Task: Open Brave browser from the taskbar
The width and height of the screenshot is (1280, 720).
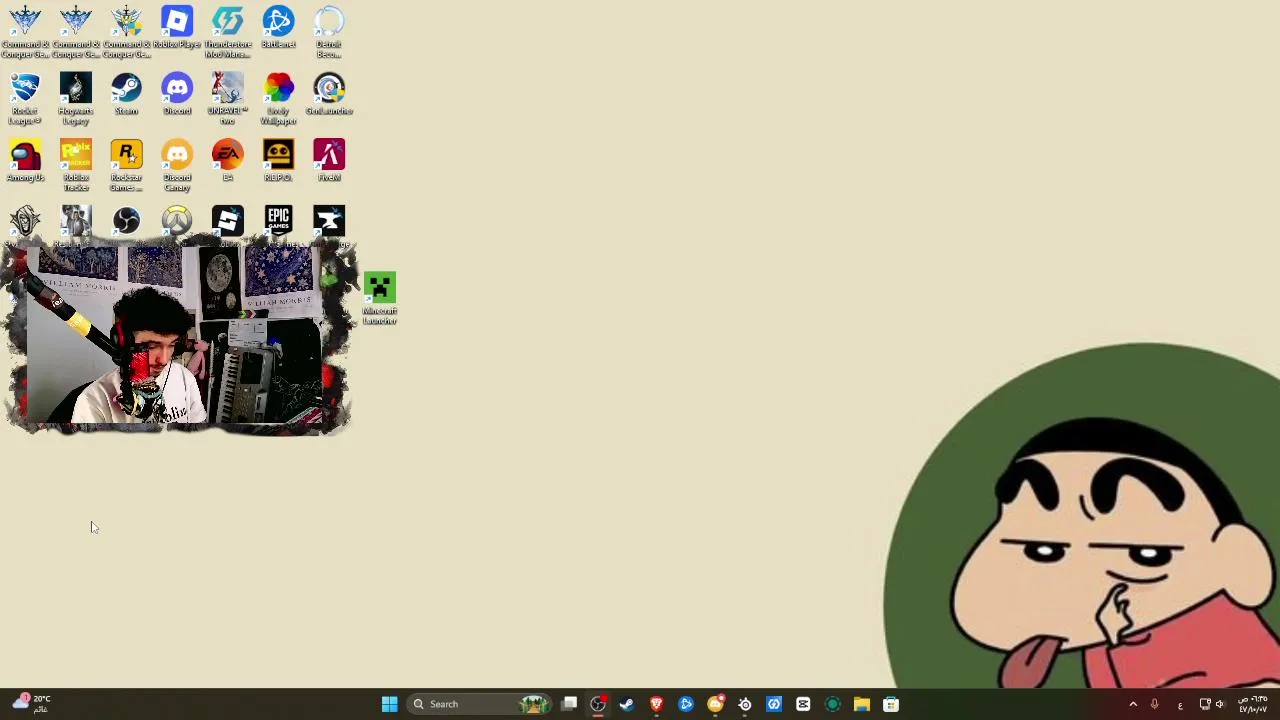Action: (x=656, y=704)
